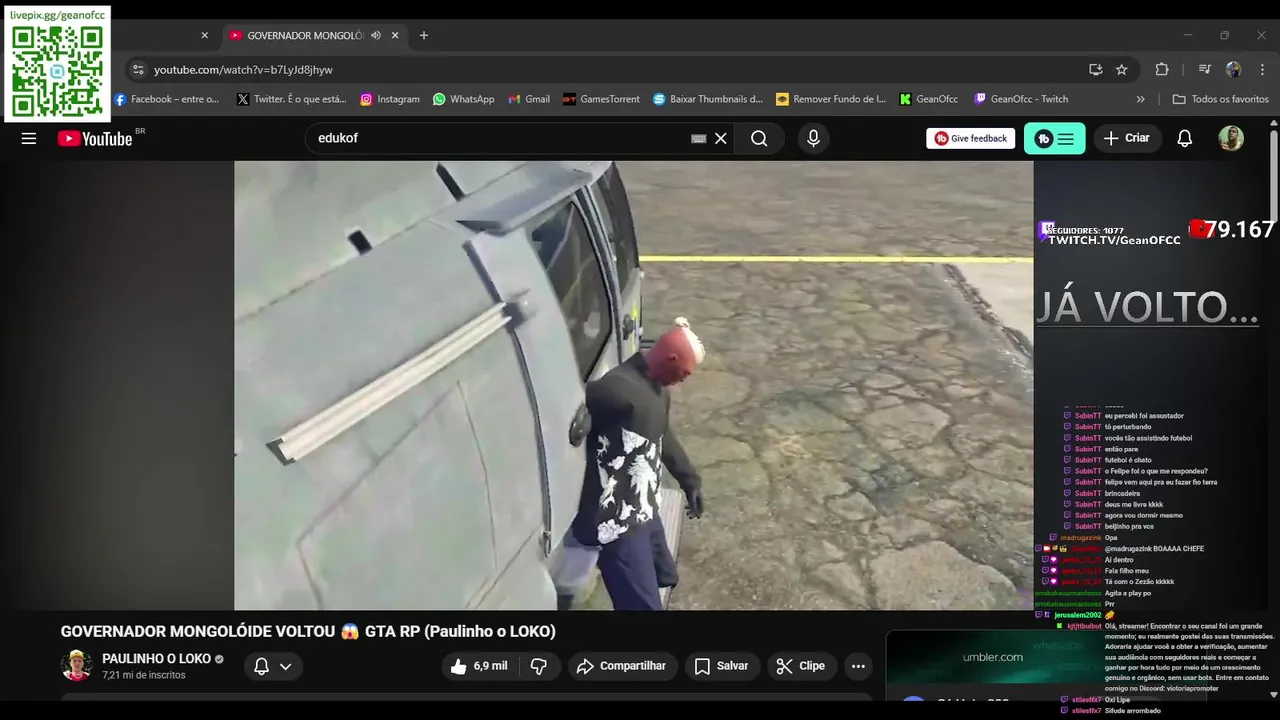
Task: Click the video player area
Action: click(x=634, y=385)
